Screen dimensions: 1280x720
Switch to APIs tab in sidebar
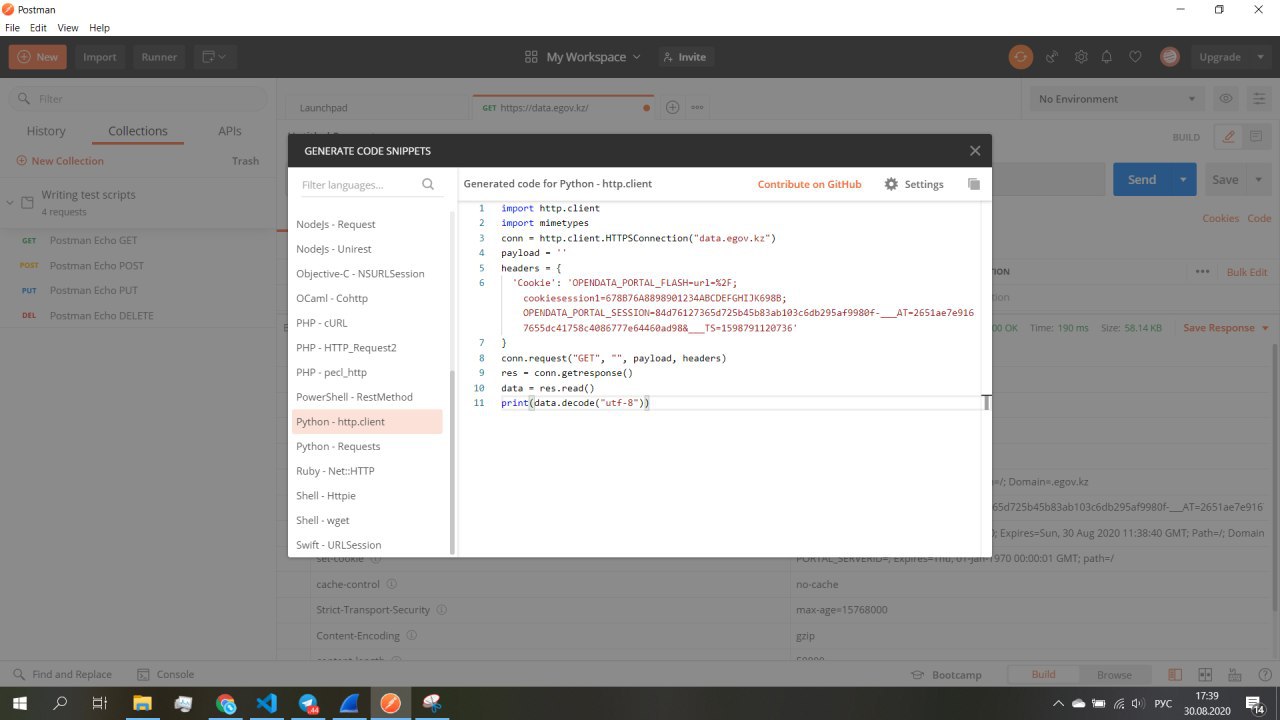229,131
